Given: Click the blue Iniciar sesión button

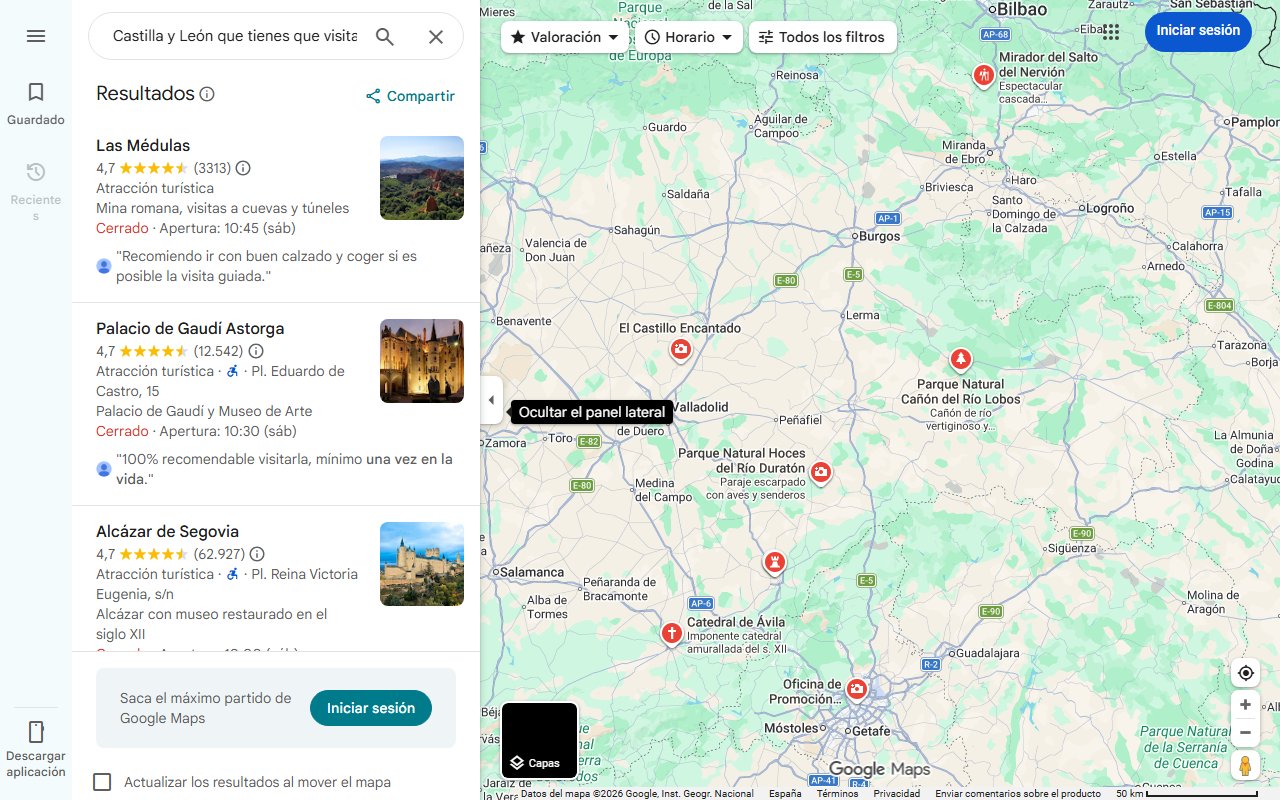Looking at the screenshot, I should pyautogui.click(x=1198, y=31).
